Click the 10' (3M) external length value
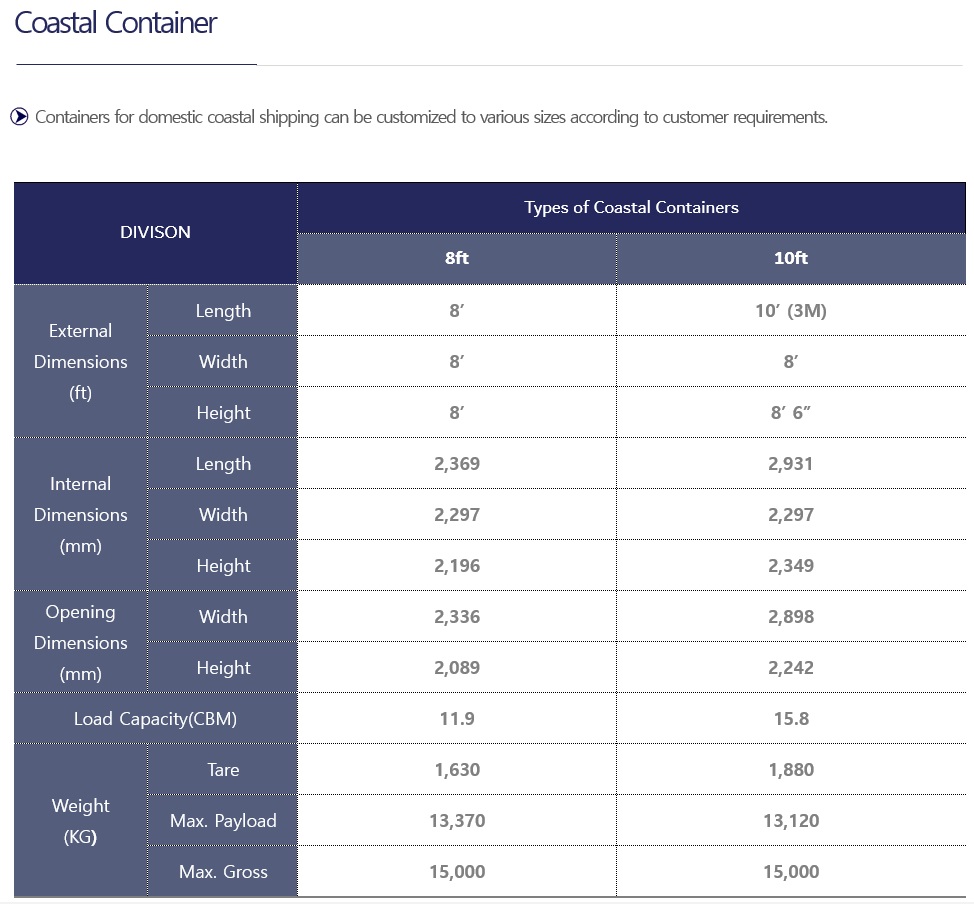 pyautogui.click(x=791, y=311)
